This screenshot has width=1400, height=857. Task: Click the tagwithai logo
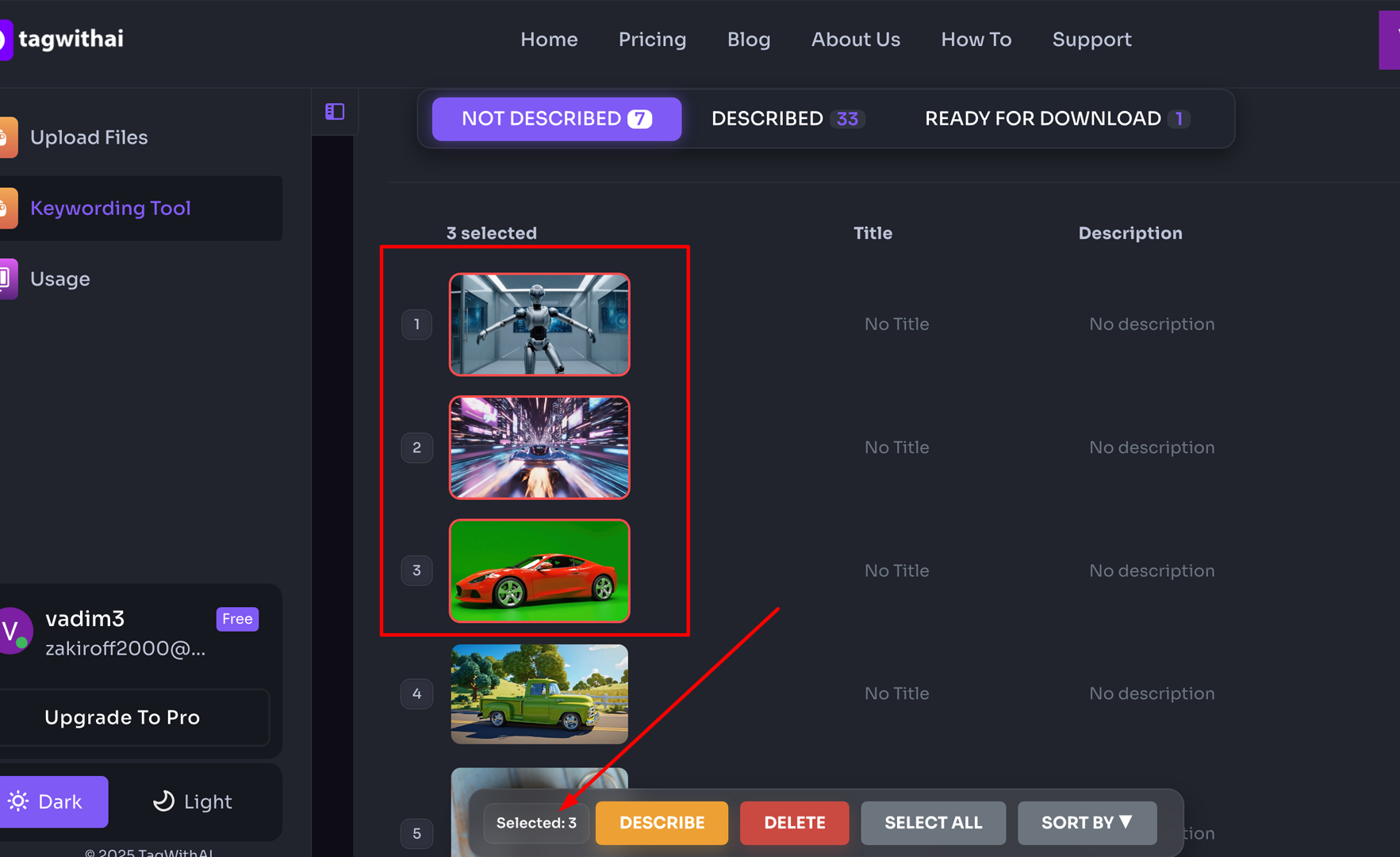[63, 39]
